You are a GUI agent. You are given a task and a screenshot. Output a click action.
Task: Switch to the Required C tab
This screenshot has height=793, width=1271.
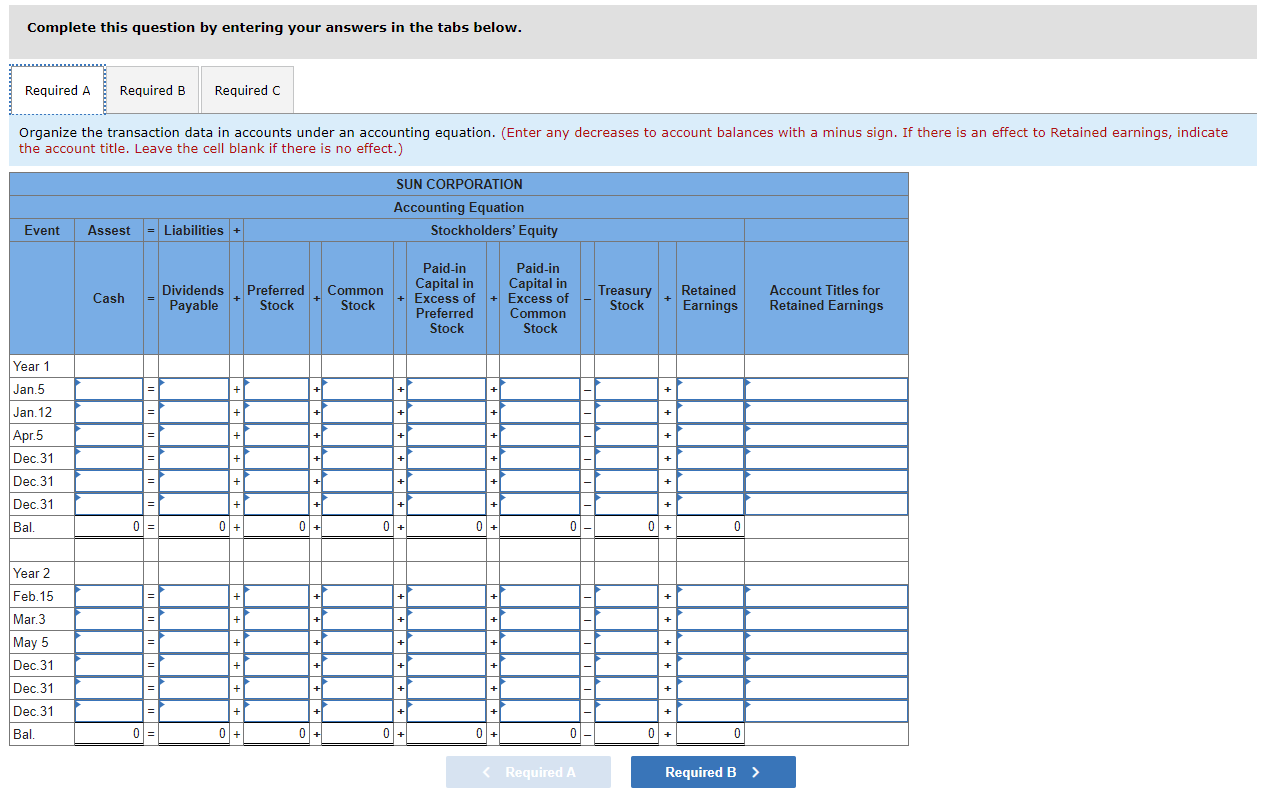tap(247, 89)
